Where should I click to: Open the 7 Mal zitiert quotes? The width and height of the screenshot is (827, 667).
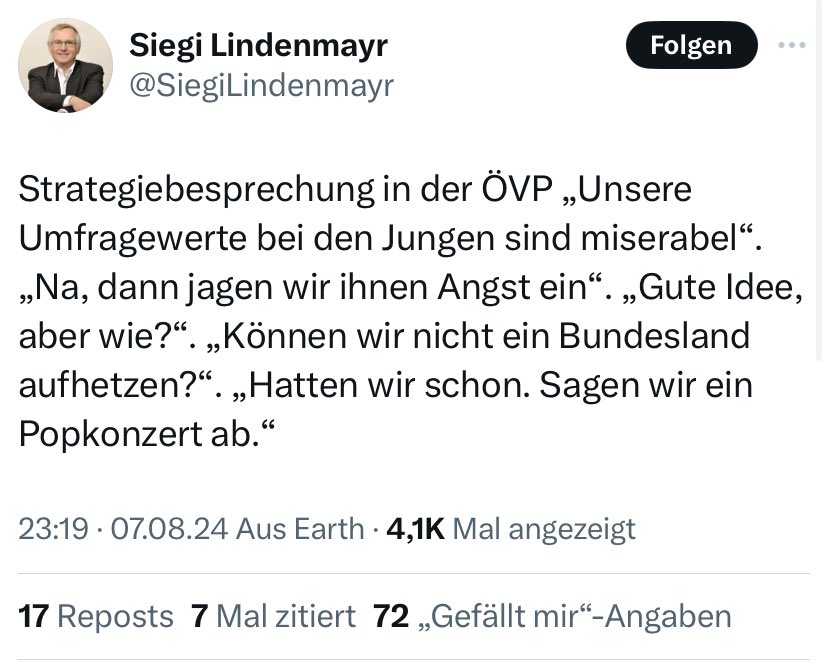(x=273, y=616)
